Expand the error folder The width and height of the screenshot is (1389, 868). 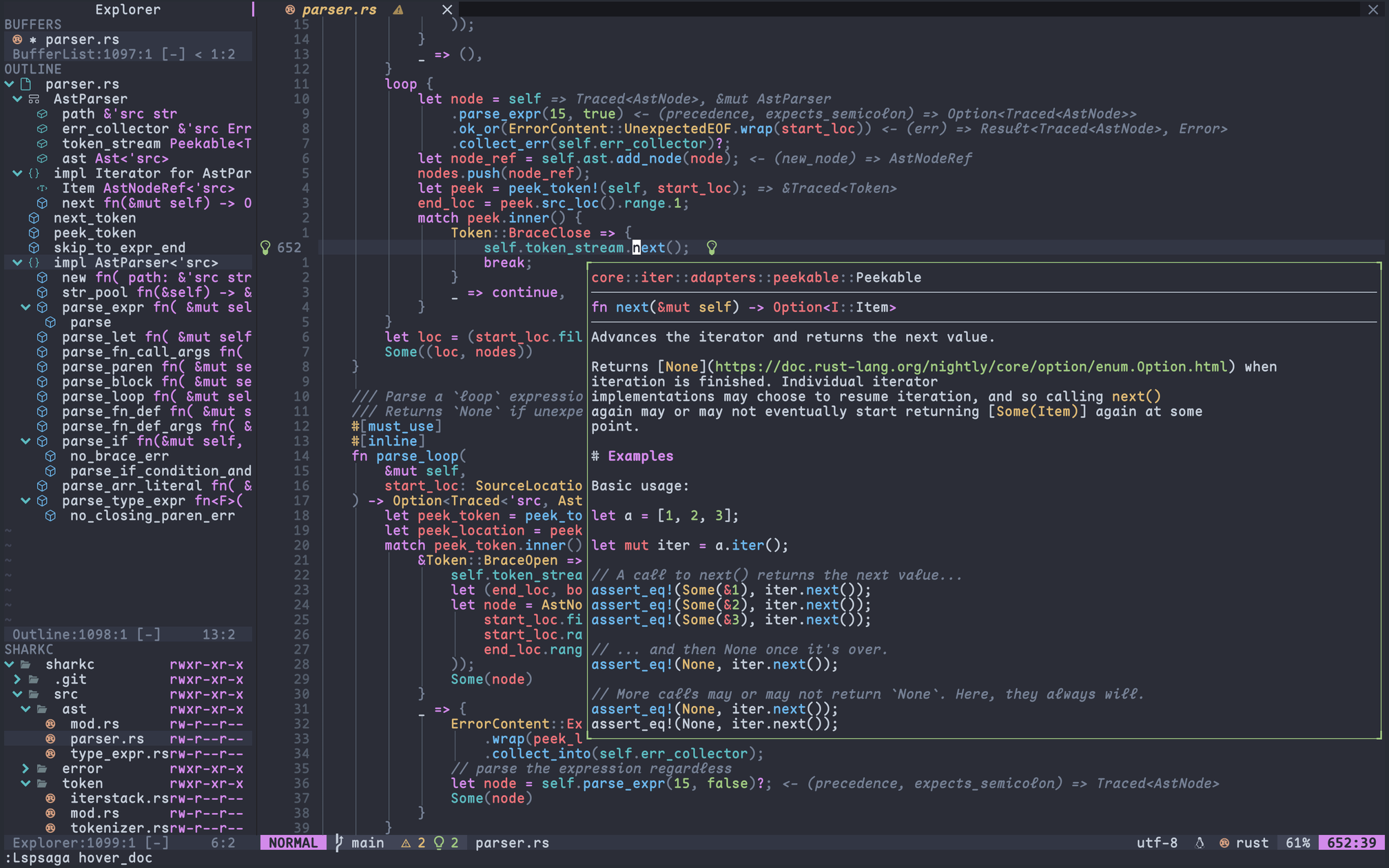(x=26, y=769)
